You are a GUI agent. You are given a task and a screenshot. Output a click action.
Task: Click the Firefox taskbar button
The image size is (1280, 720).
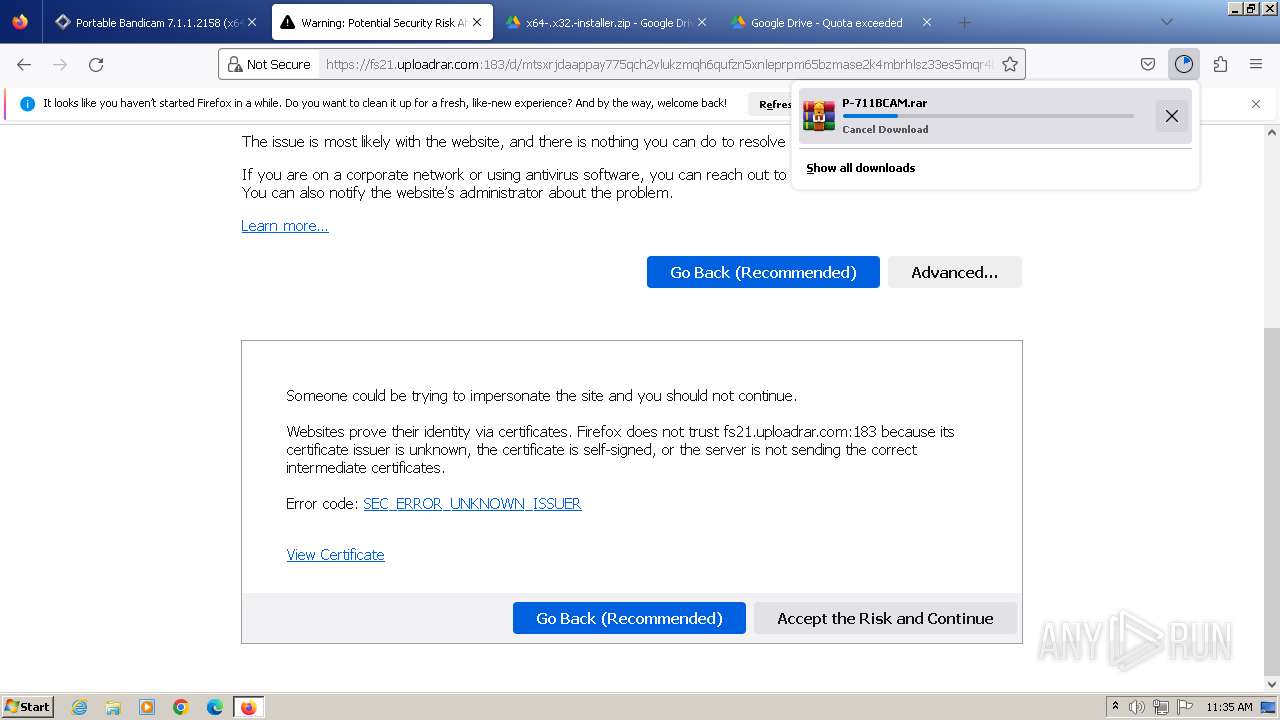[248, 707]
